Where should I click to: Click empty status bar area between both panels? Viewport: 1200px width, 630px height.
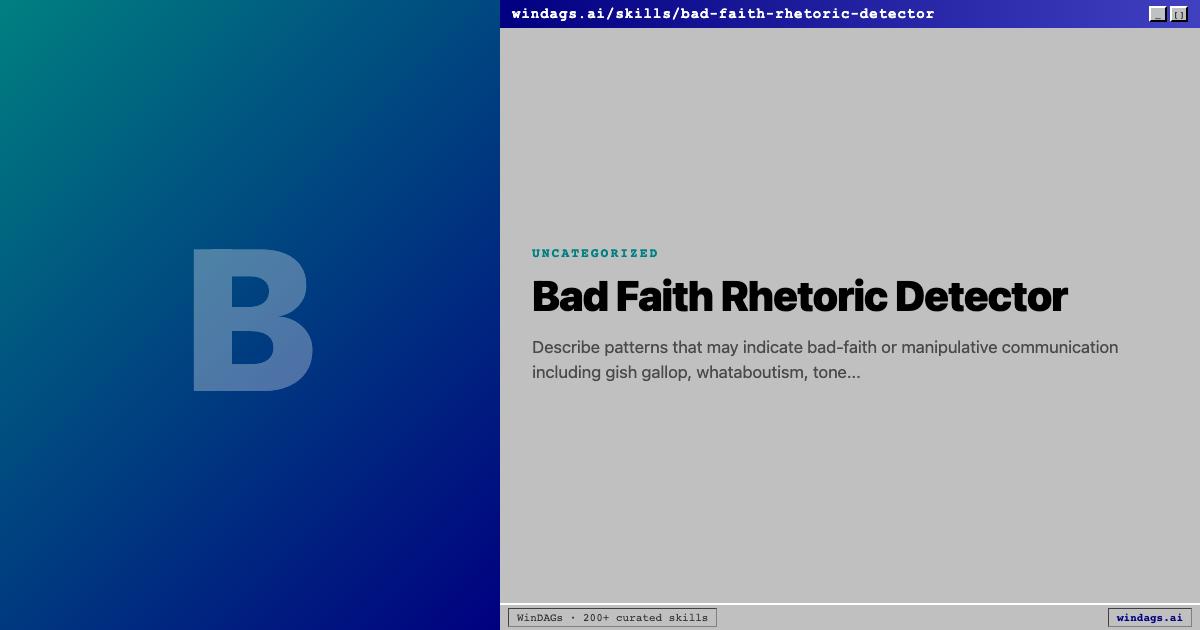click(x=910, y=618)
